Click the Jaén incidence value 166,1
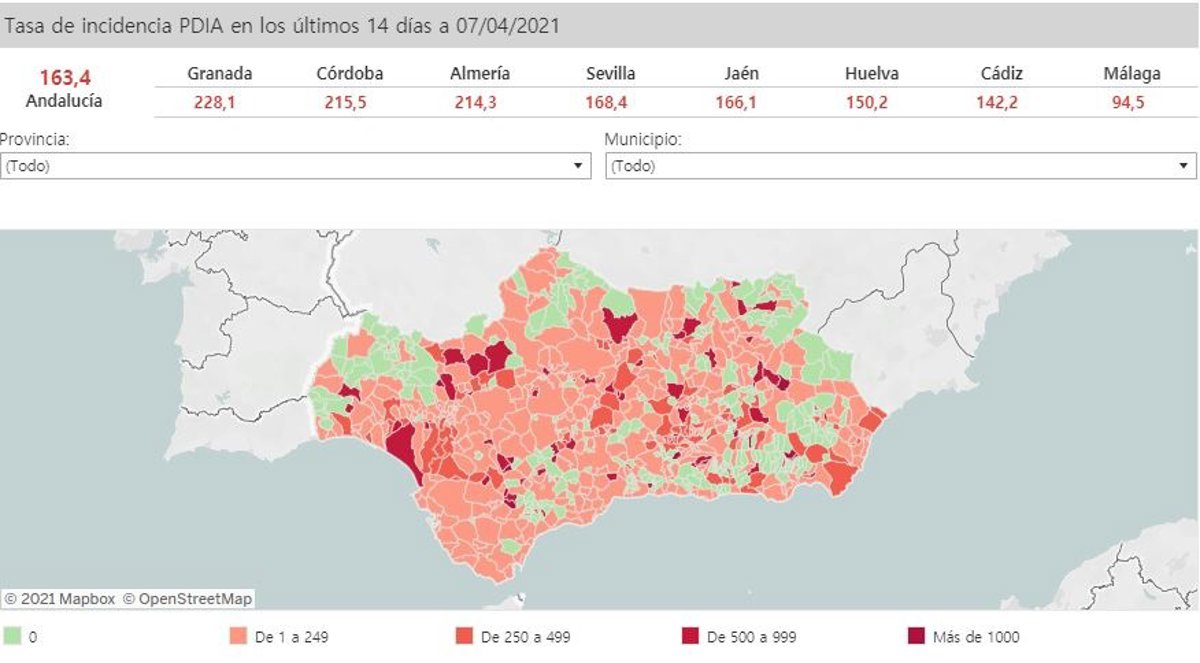This screenshot has height=663, width=1200. coord(736,102)
